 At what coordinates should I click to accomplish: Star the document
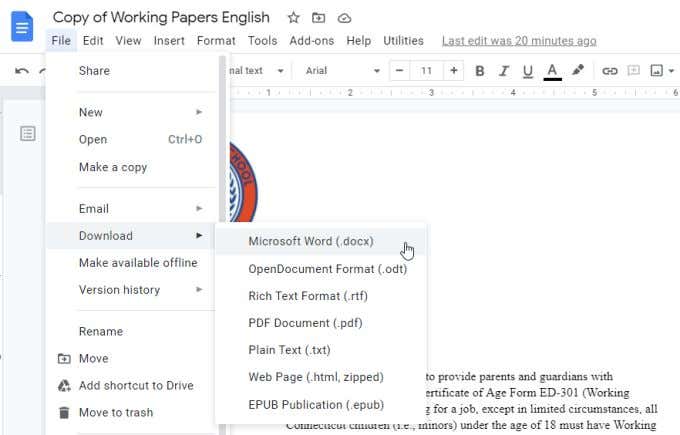pos(294,18)
